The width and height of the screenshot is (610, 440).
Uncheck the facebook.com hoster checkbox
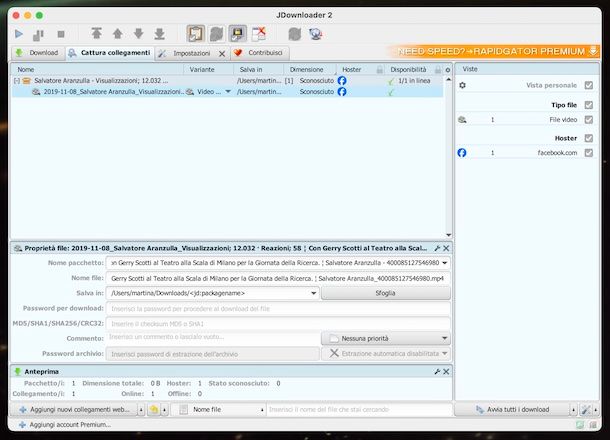(x=589, y=152)
